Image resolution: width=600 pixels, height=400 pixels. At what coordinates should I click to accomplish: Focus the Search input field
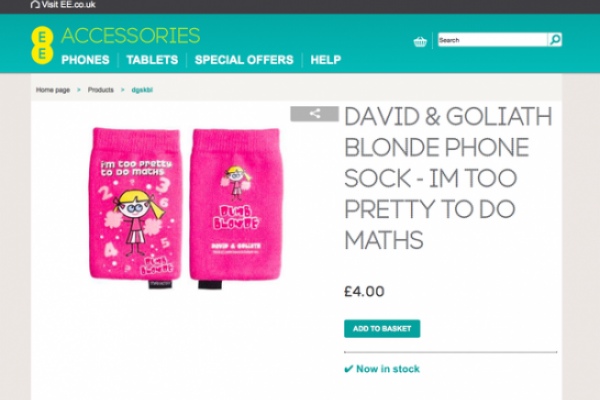492,40
